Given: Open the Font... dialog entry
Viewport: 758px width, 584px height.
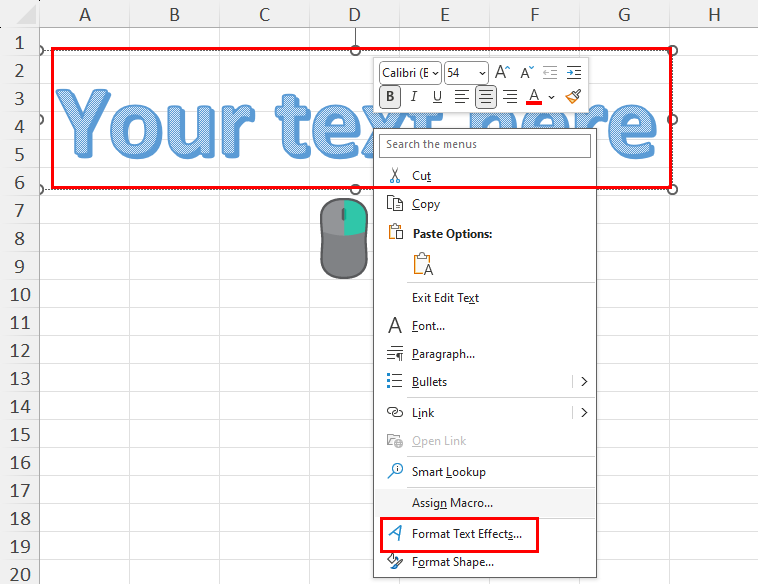Looking at the screenshot, I should pos(485,326).
